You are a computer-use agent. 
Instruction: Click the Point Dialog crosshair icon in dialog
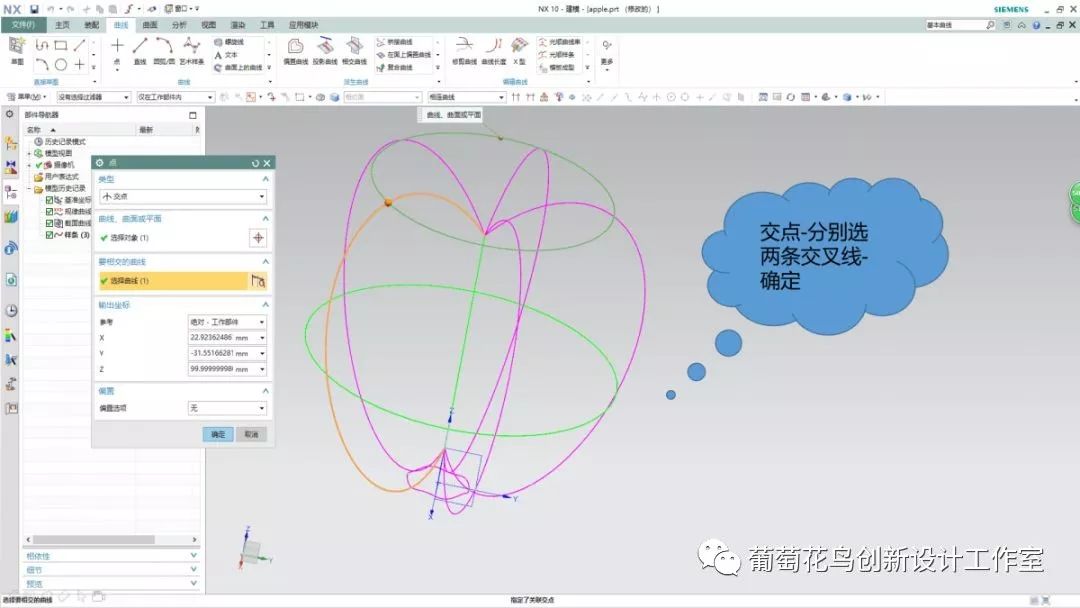click(258, 238)
